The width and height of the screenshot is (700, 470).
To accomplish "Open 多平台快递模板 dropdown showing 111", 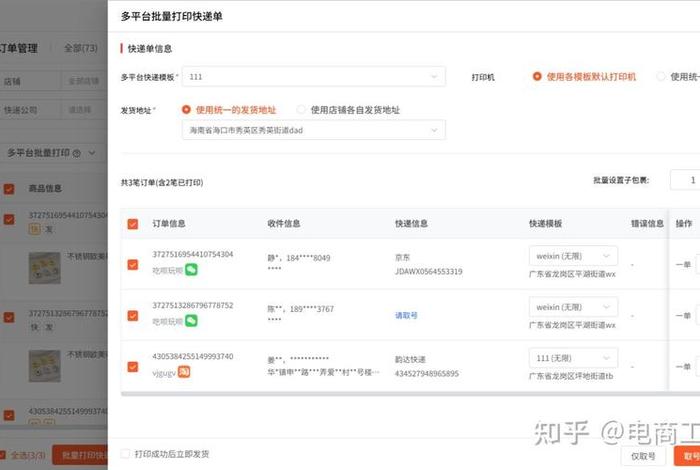I will tap(314, 76).
